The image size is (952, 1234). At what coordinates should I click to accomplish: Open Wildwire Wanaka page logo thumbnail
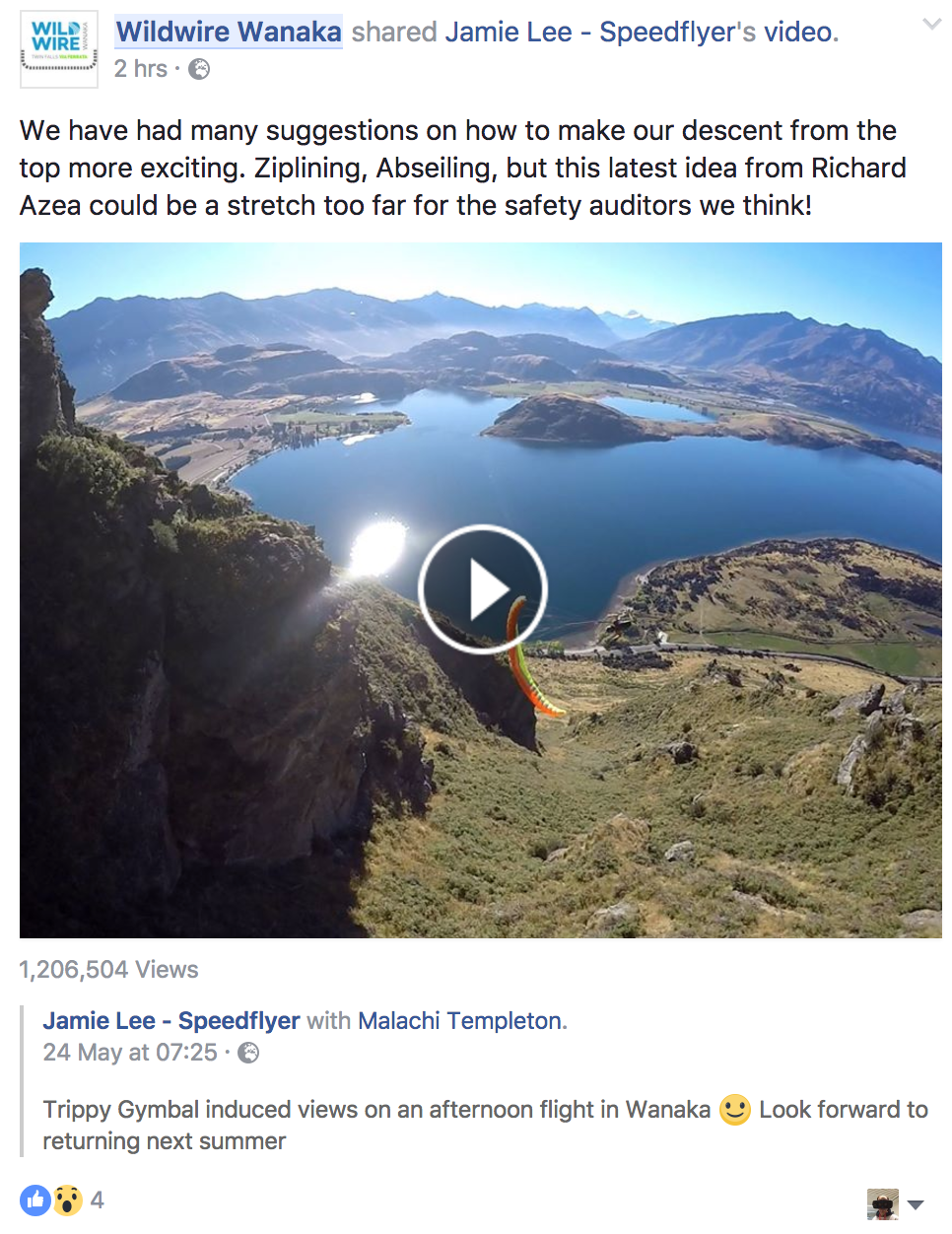pyautogui.click(x=59, y=49)
